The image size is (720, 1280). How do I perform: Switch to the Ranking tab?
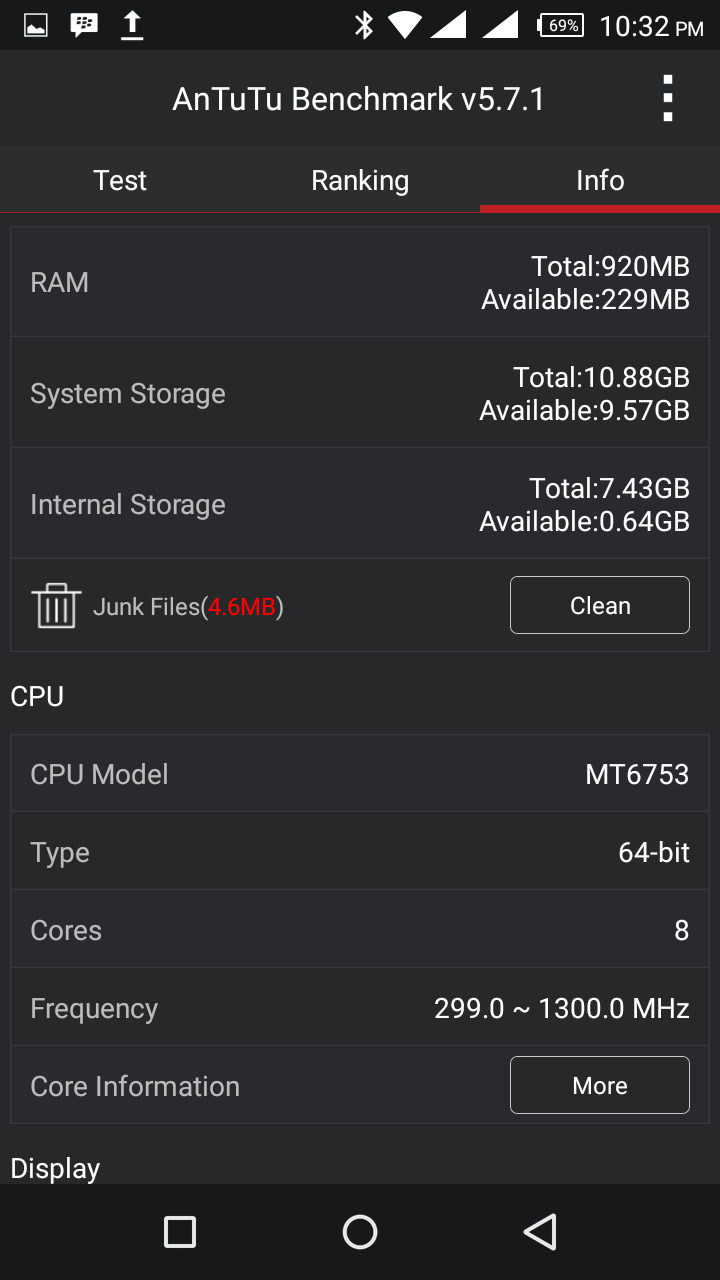click(360, 180)
